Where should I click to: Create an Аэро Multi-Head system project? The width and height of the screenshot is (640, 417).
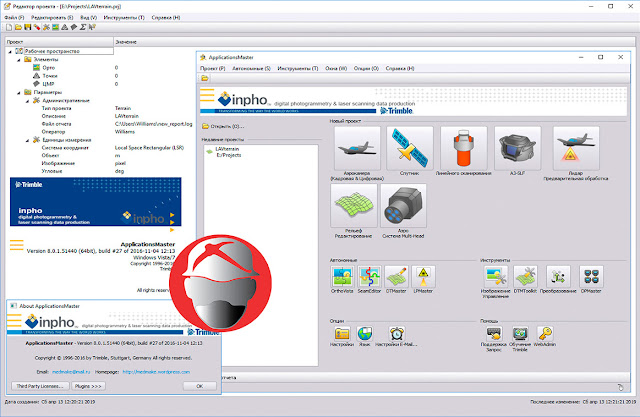tap(403, 205)
